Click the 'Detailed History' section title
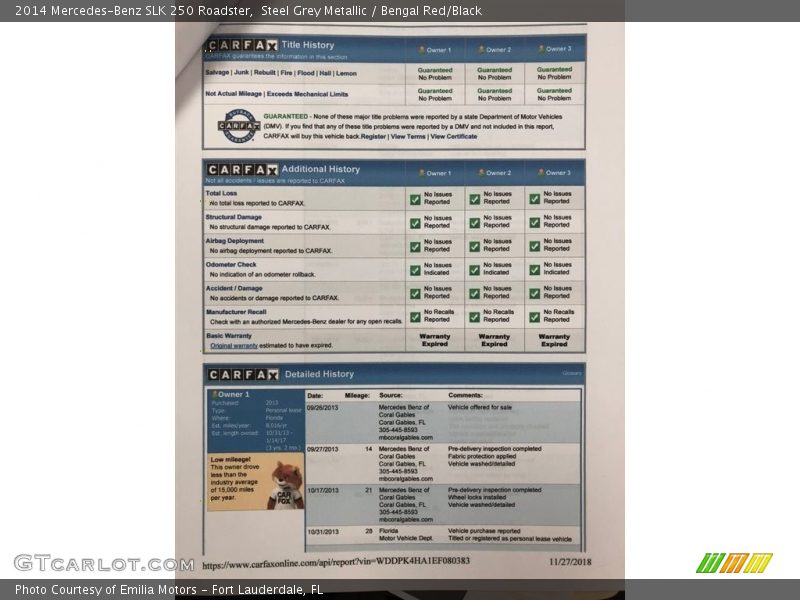The image size is (800, 600). point(319,374)
